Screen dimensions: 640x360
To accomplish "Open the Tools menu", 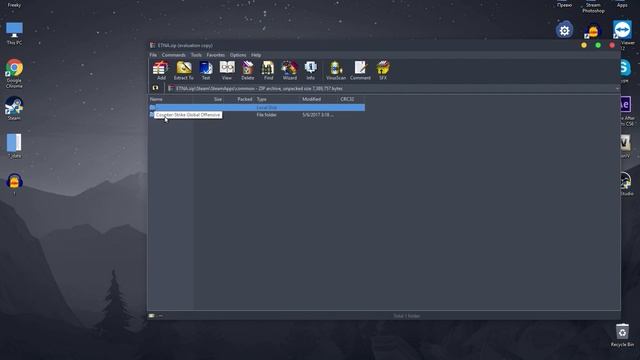I will pos(196,55).
